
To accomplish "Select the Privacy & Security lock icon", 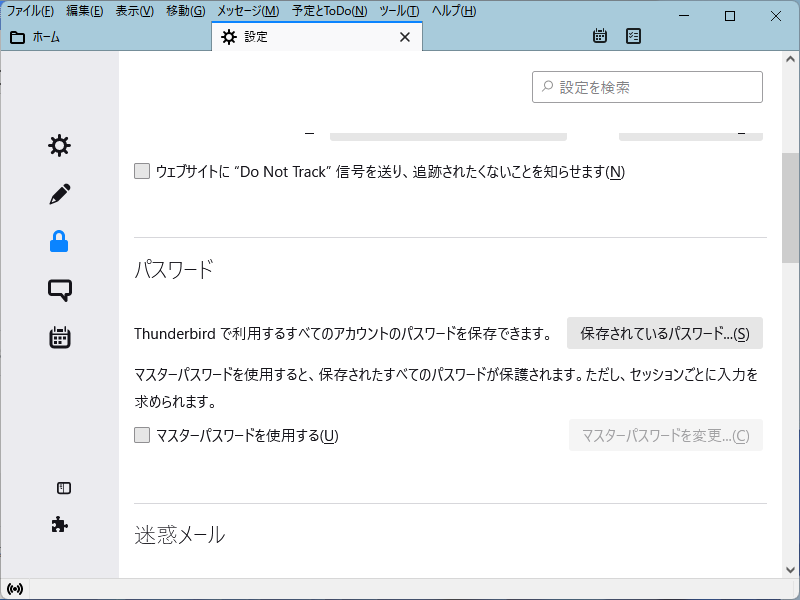I will (x=59, y=242).
